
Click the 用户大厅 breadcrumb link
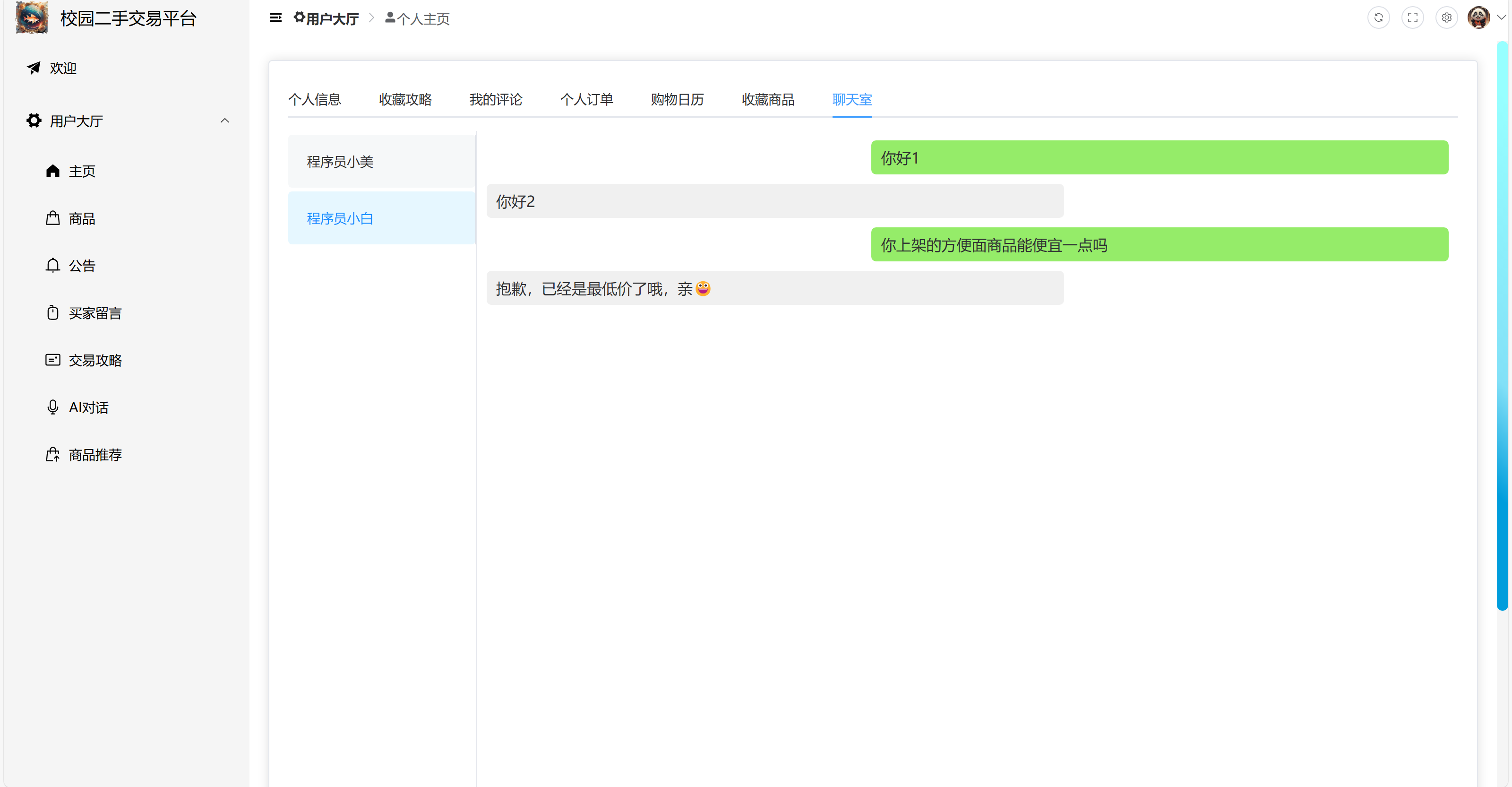332,19
